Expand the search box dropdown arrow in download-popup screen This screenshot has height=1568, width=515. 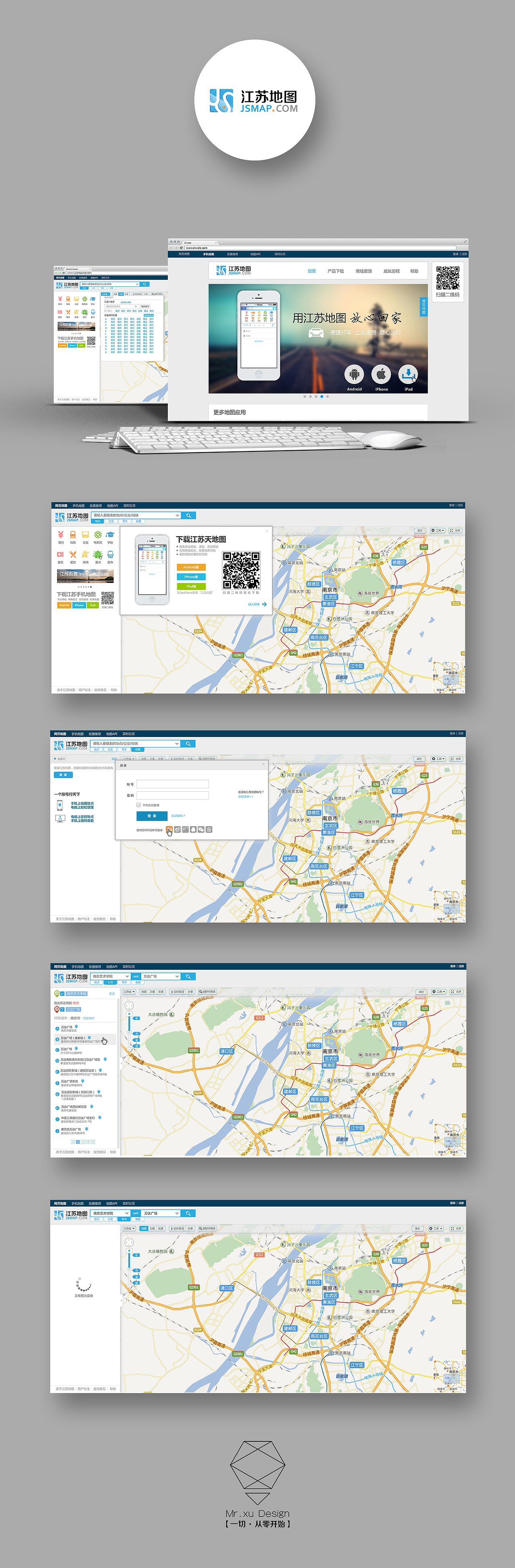point(177,515)
